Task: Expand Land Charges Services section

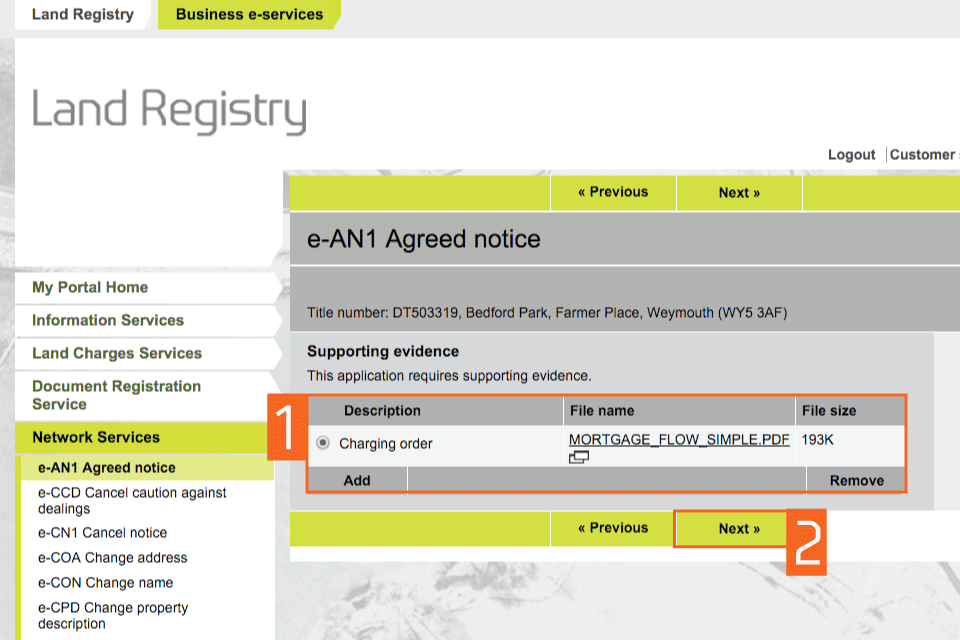Action: click(117, 353)
